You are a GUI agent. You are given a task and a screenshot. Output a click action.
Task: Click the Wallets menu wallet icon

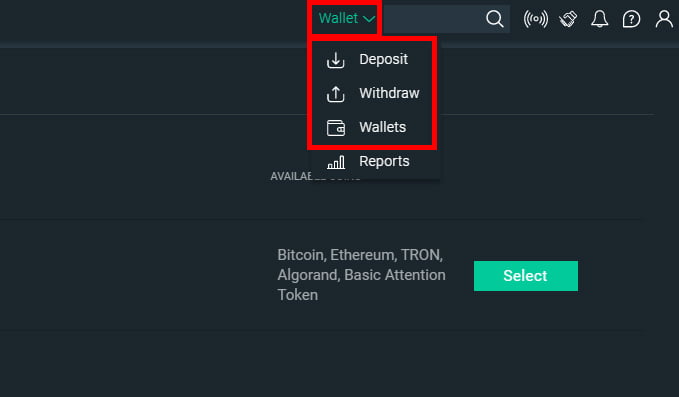336,128
